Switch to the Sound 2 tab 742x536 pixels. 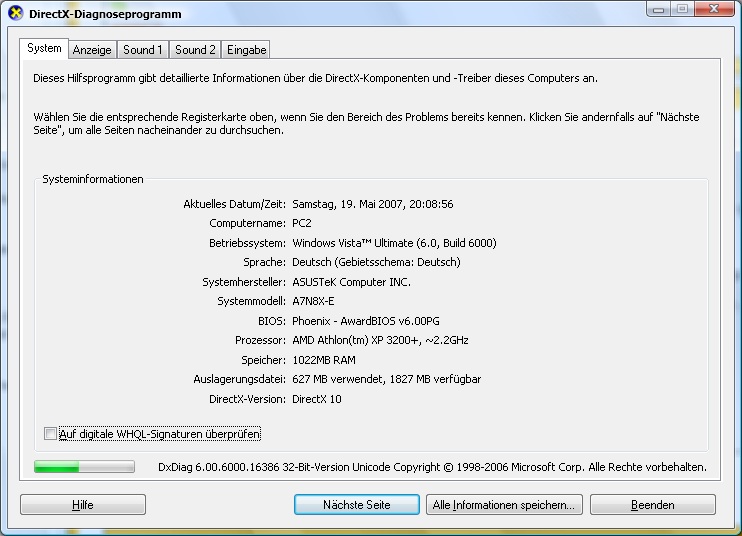(x=195, y=50)
